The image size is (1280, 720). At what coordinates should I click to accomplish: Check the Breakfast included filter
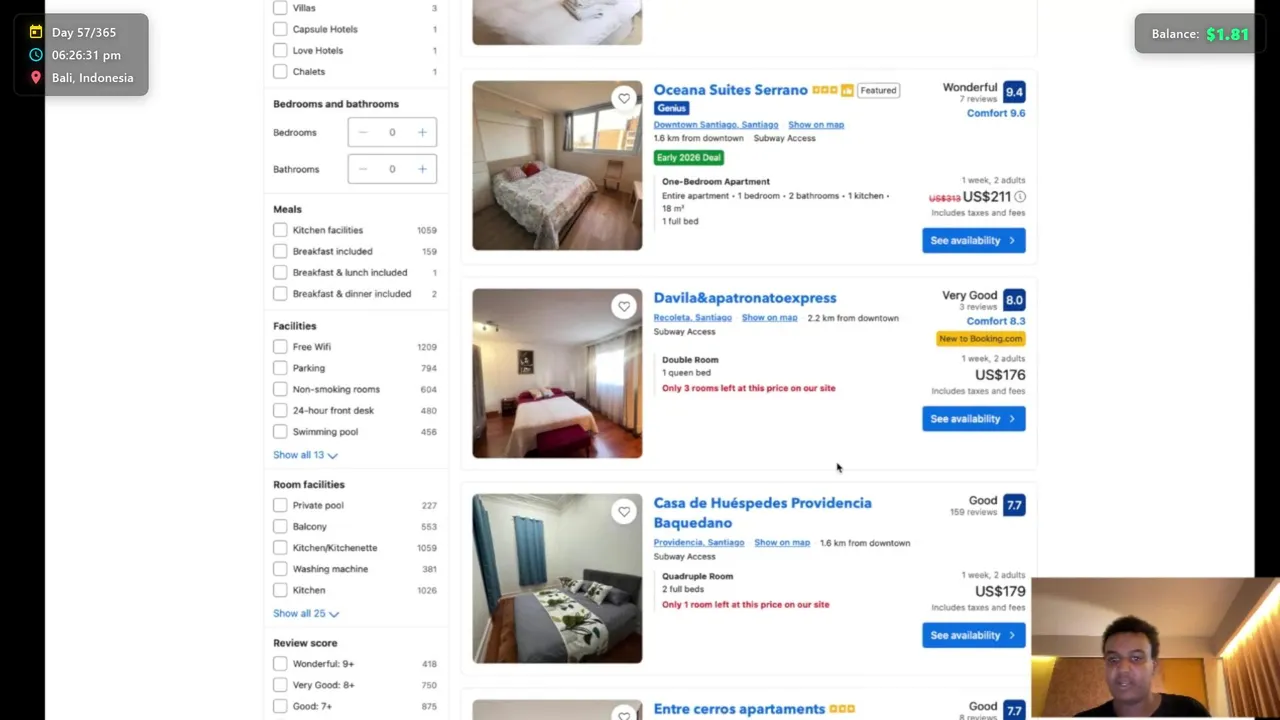[280, 251]
